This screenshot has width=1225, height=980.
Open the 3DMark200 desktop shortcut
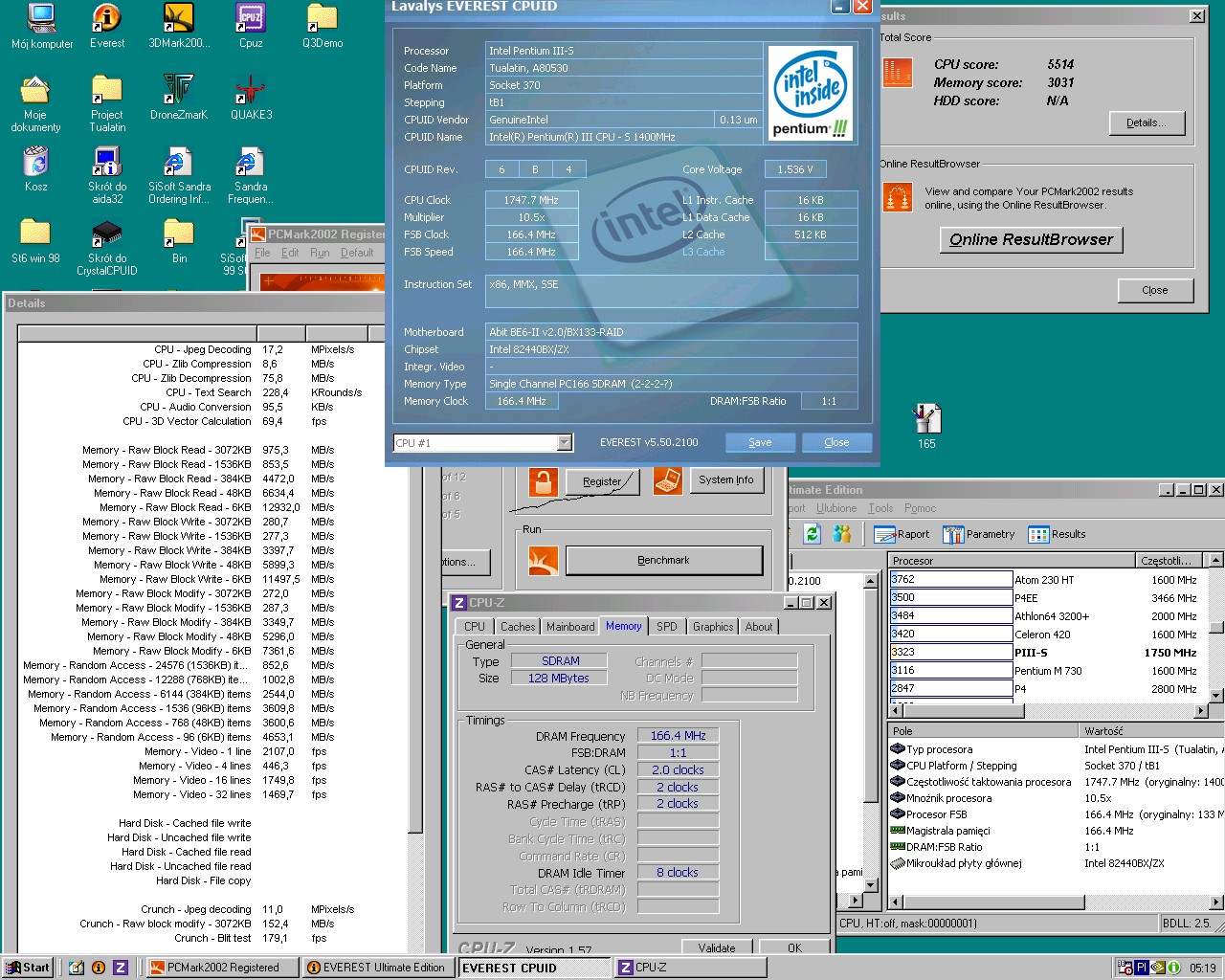coord(179,26)
